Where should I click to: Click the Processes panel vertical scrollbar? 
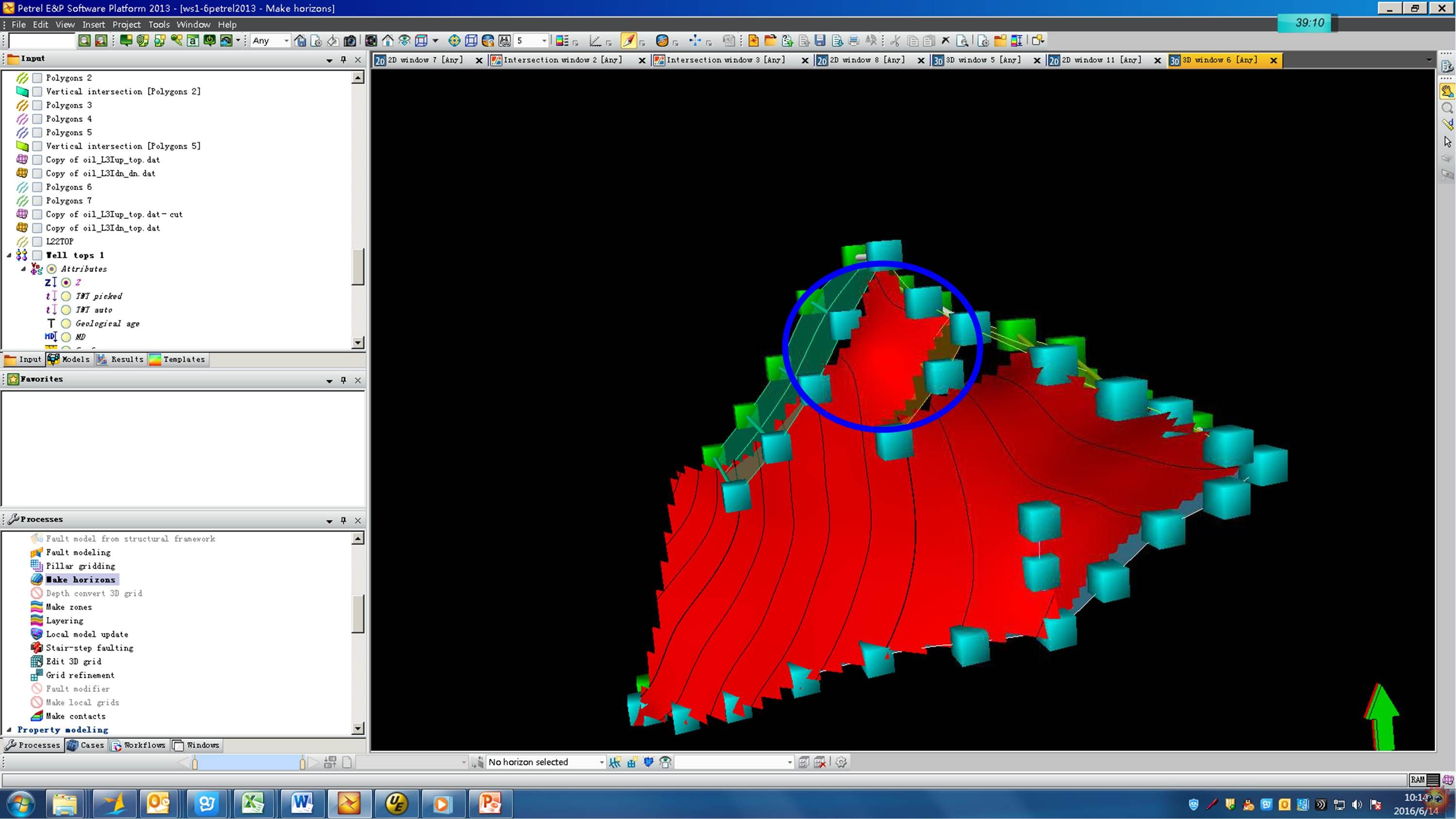(358, 633)
